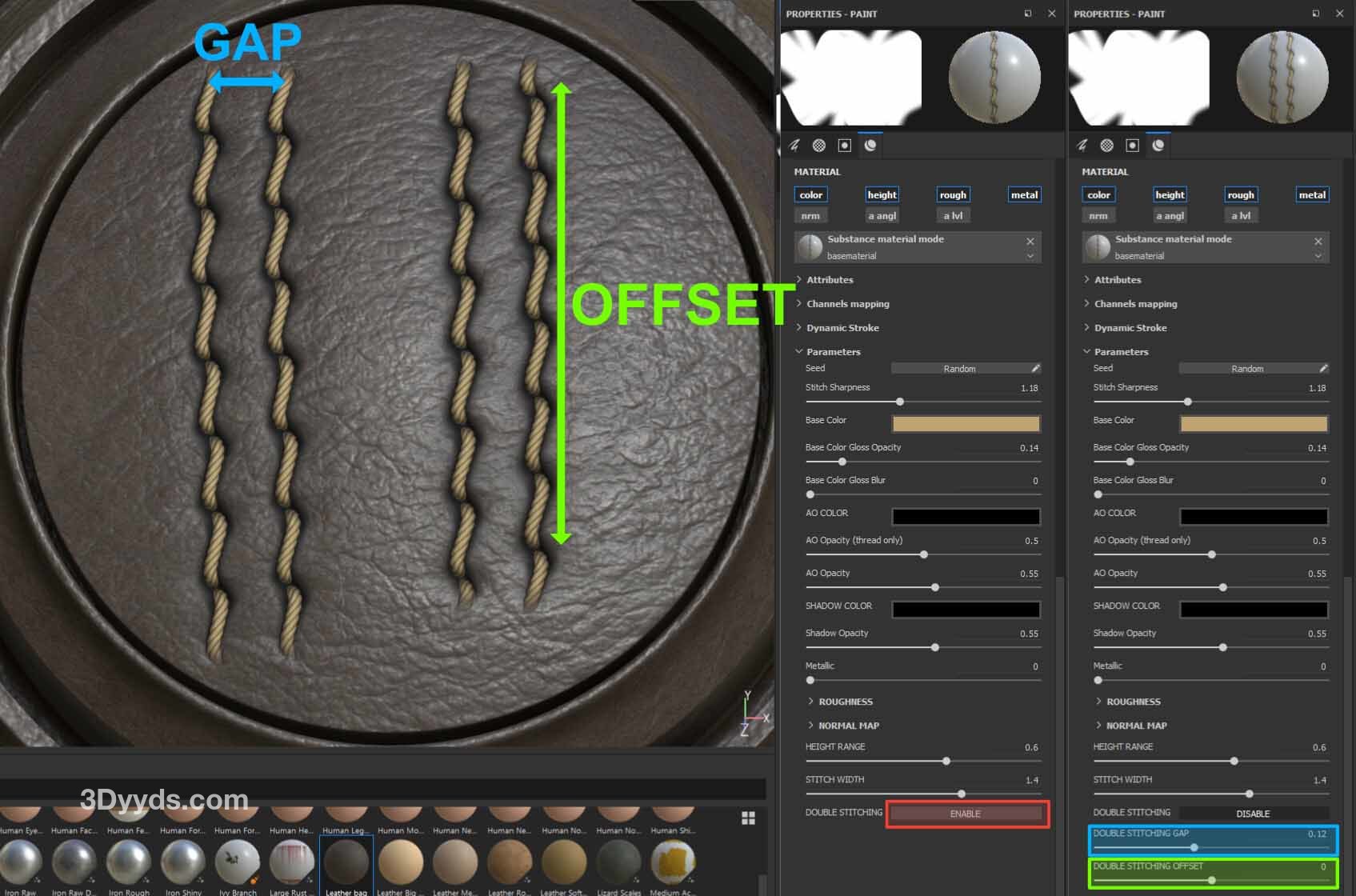Open the Alpha tab in left Properties panel

pos(819,145)
